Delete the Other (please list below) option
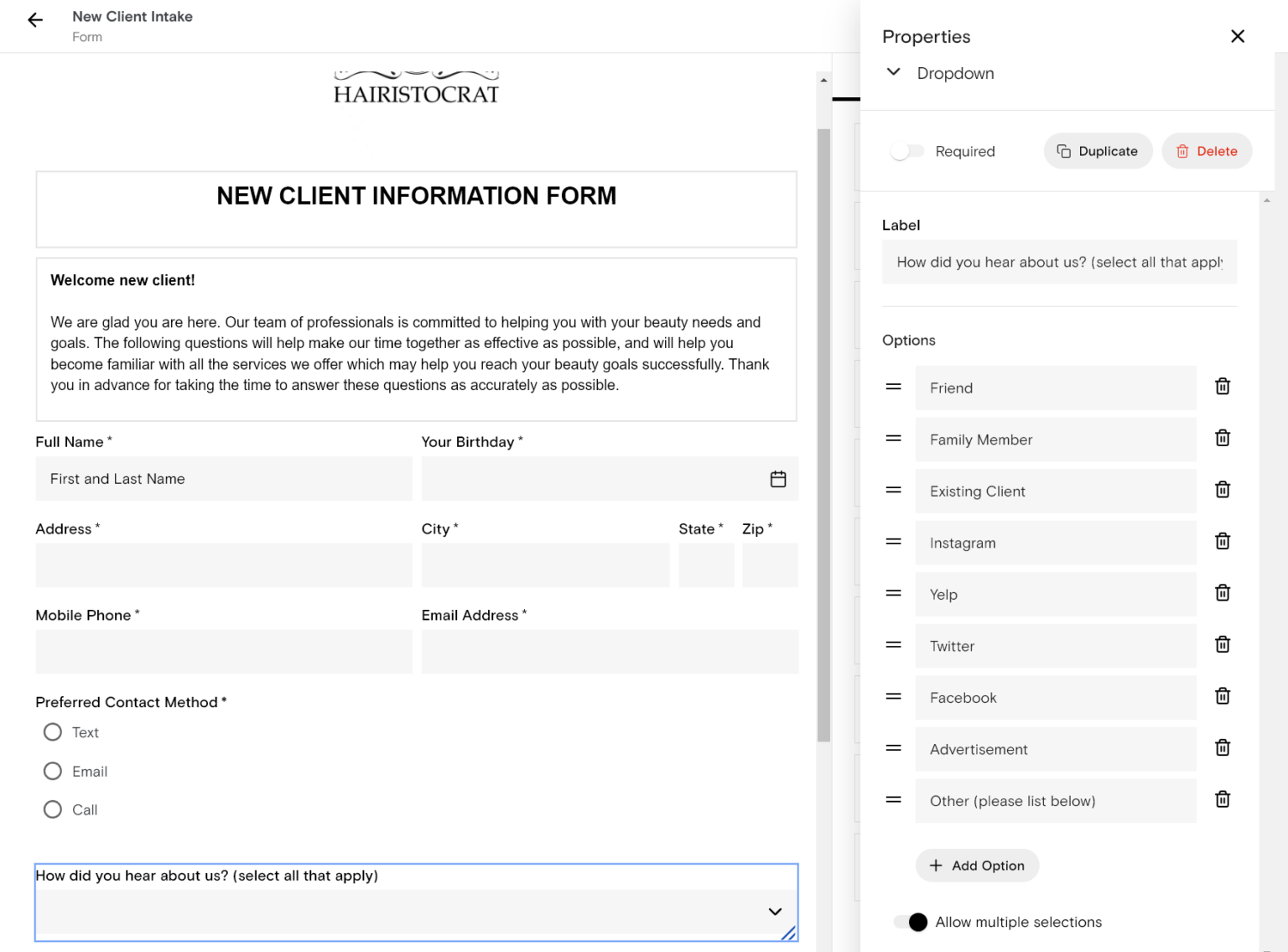1288x952 pixels. [1223, 799]
